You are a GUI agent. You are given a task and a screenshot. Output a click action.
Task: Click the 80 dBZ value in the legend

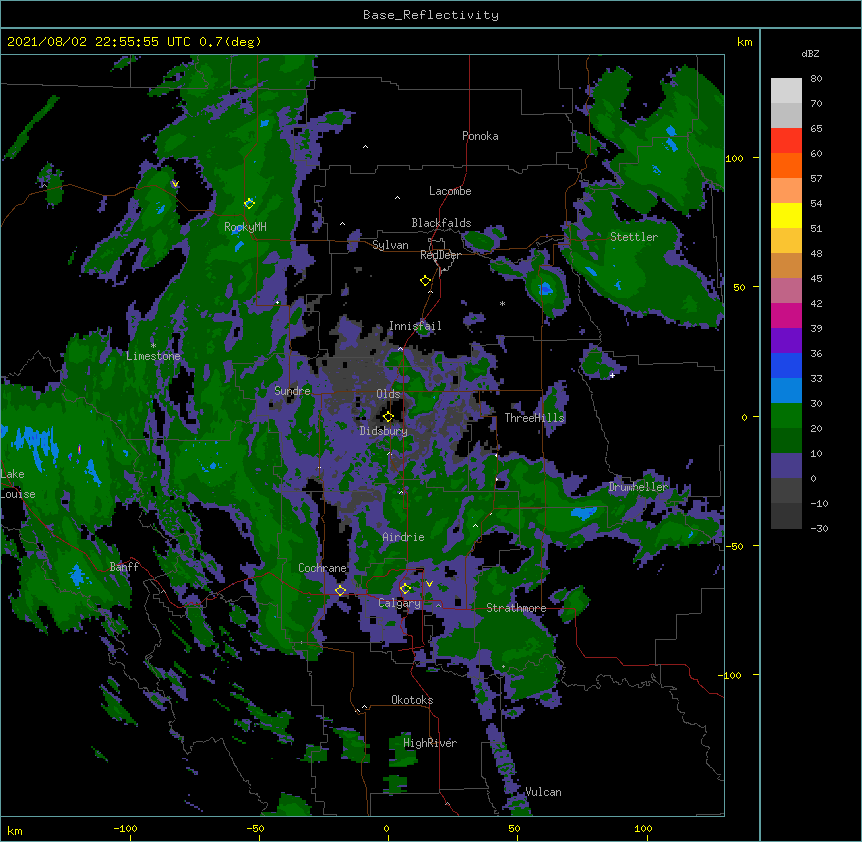click(816, 79)
